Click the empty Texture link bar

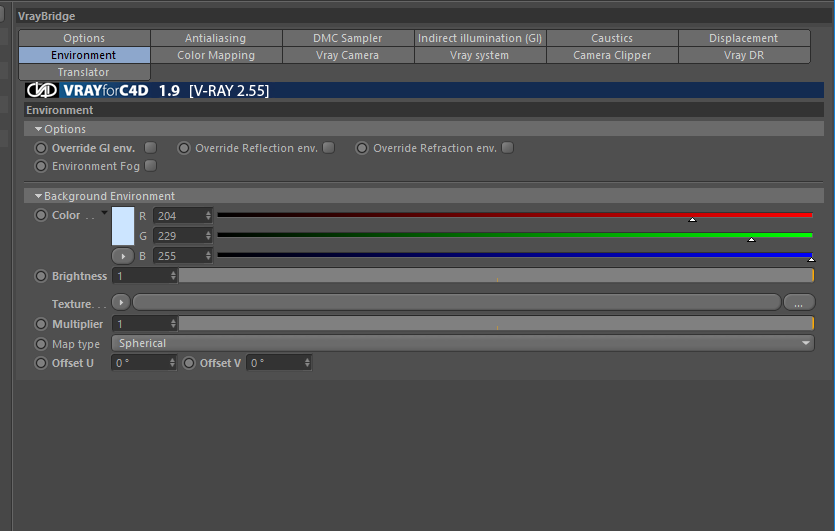pyautogui.click(x=457, y=303)
